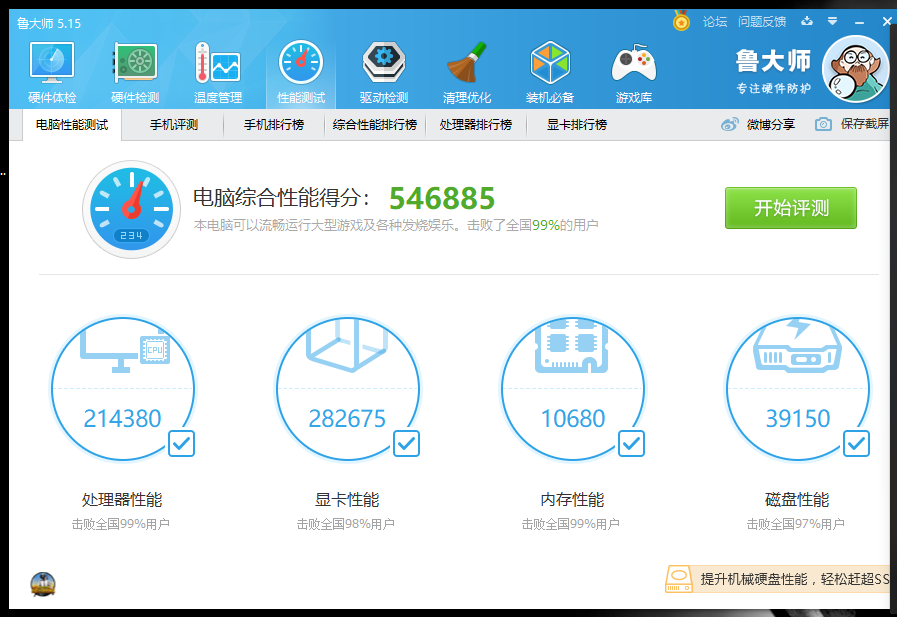Open 硬件体检 hardware checkup icon

coord(52,70)
